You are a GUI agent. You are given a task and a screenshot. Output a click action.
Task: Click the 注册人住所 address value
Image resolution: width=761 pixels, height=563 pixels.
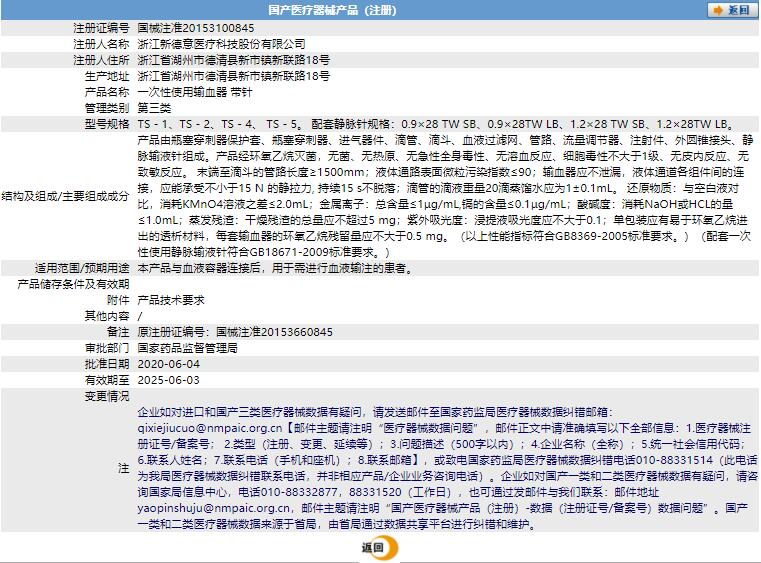pyautogui.click(x=233, y=60)
